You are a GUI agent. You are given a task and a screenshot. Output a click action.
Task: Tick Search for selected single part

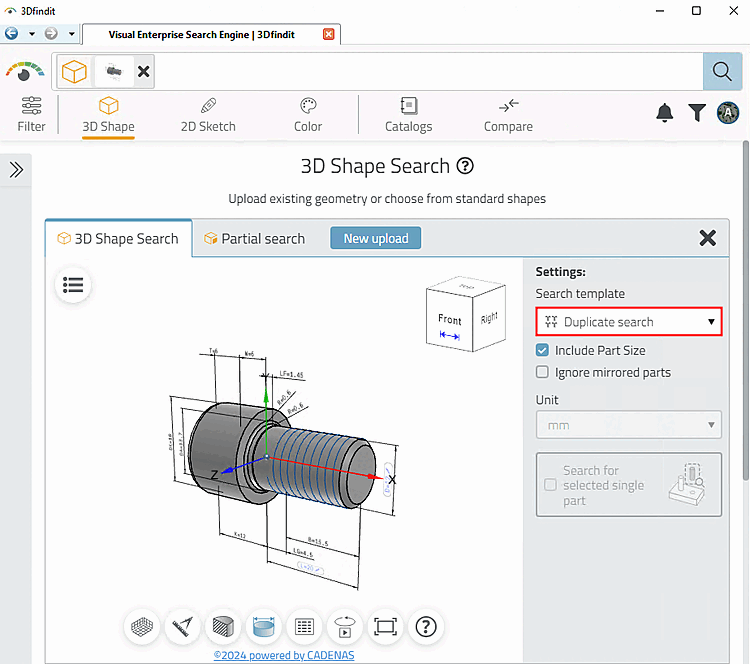tap(550, 485)
